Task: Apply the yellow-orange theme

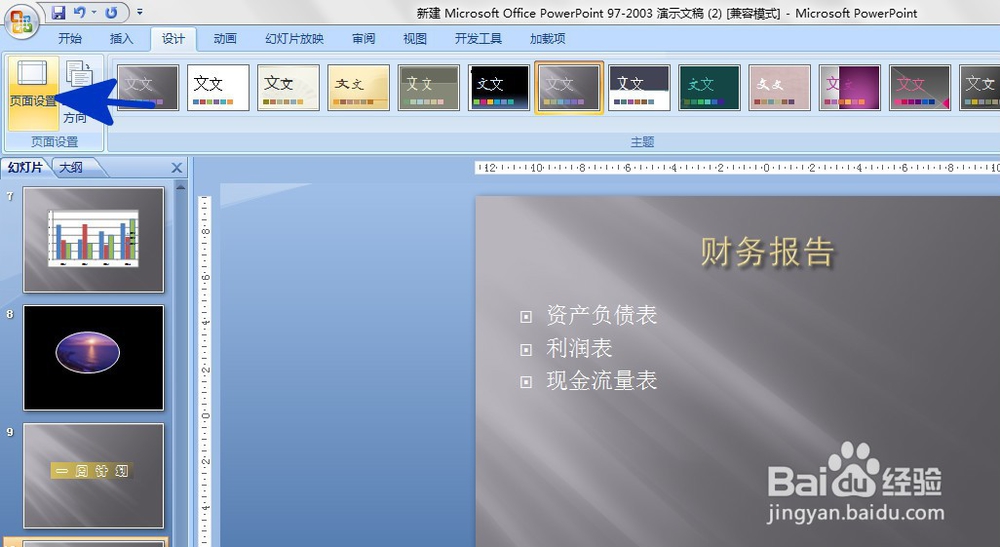Action: pos(358,87)
